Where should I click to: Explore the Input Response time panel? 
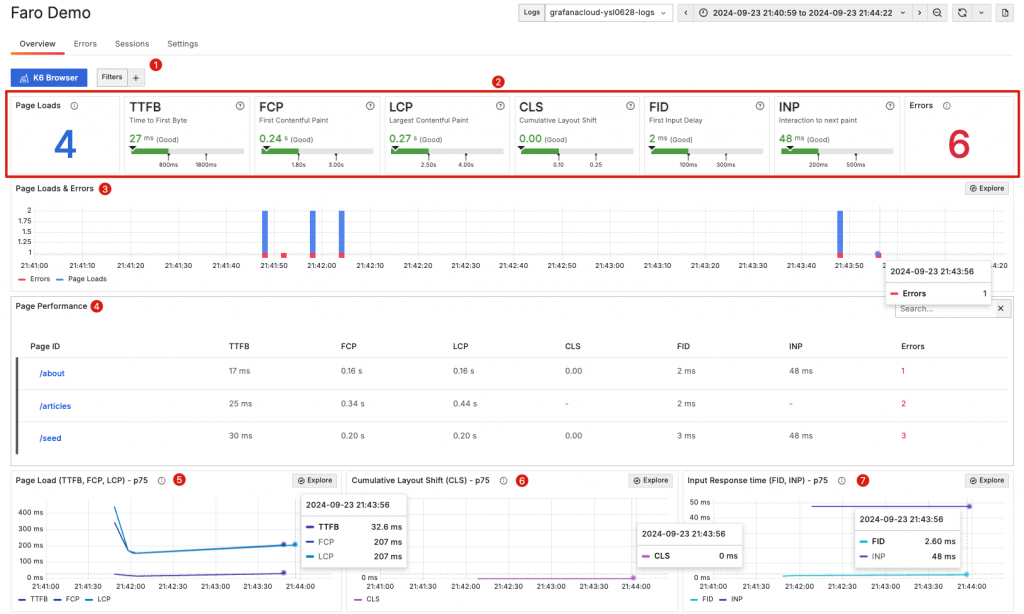point(987,480)
